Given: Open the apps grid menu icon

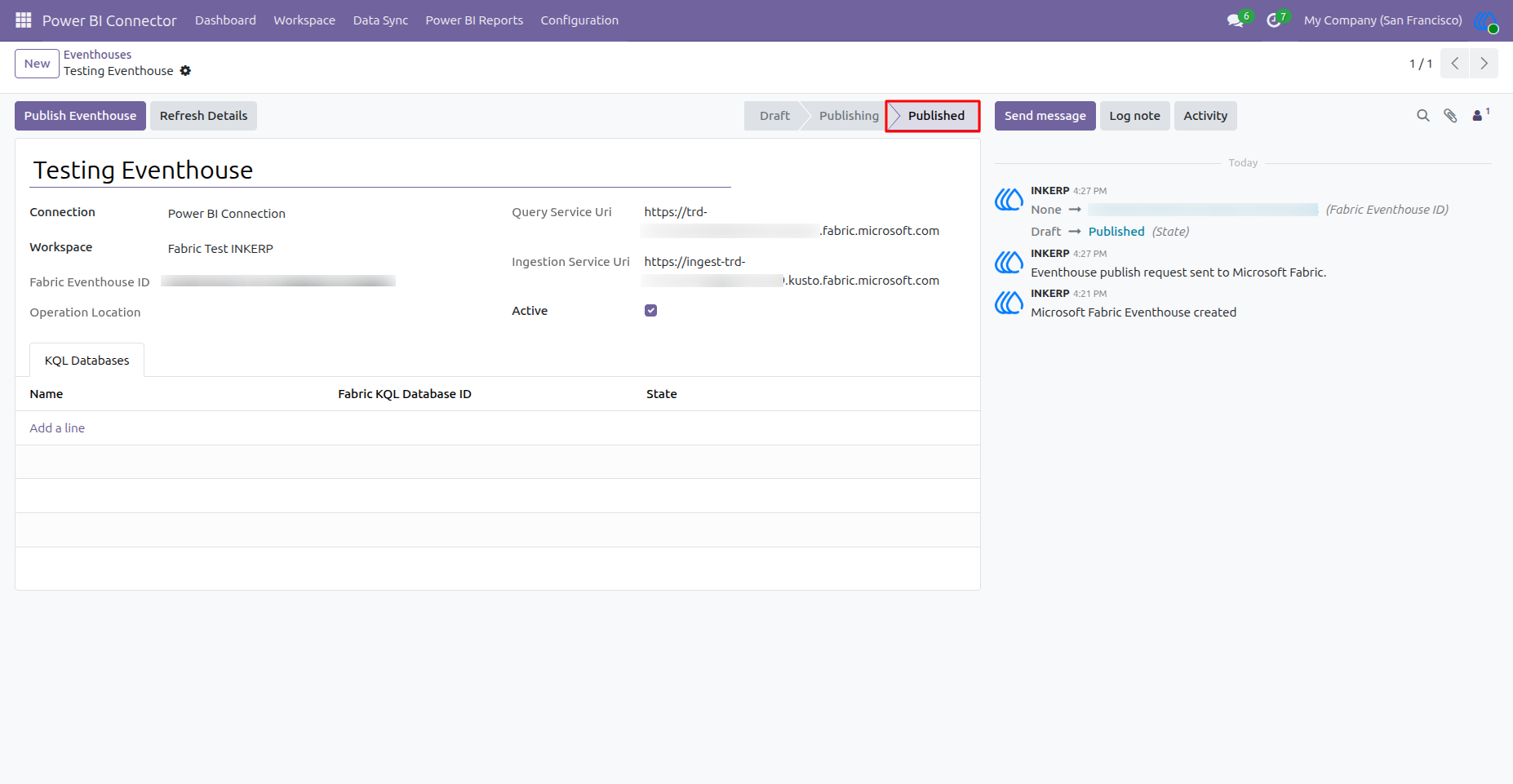Looking at the screenshot, I should point(23,20).
